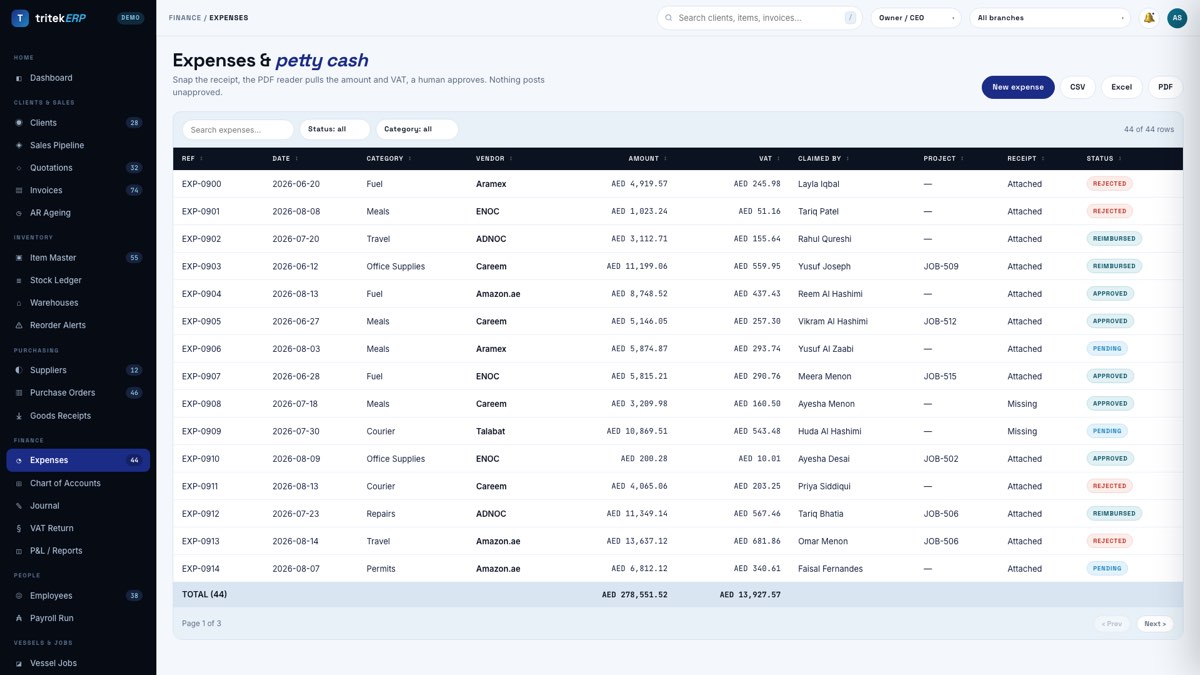Click the global search clients field
The width and height of the screenshot is (1200, 675).
point(760,18)
